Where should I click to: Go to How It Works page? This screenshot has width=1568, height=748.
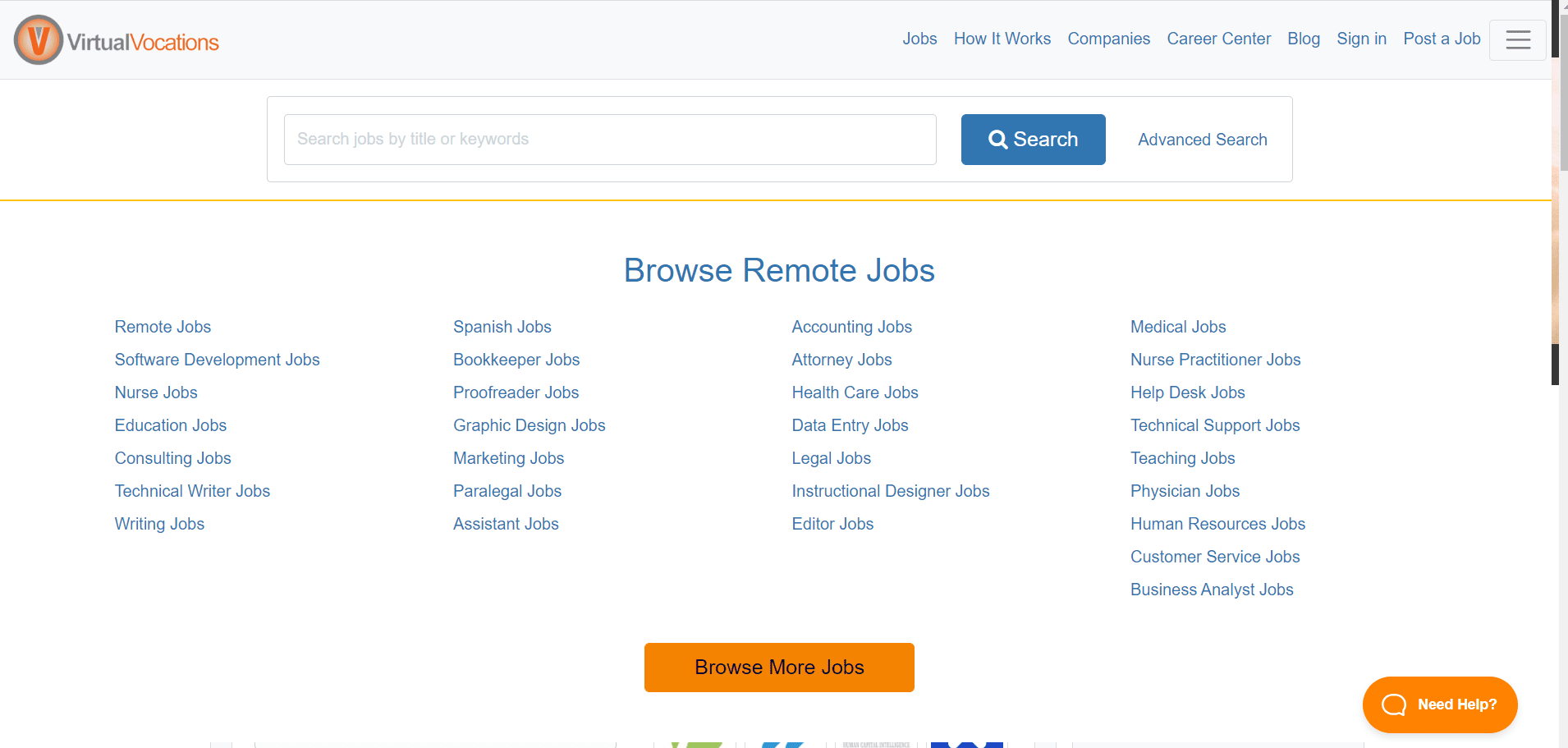click(x=1002, y=39)
